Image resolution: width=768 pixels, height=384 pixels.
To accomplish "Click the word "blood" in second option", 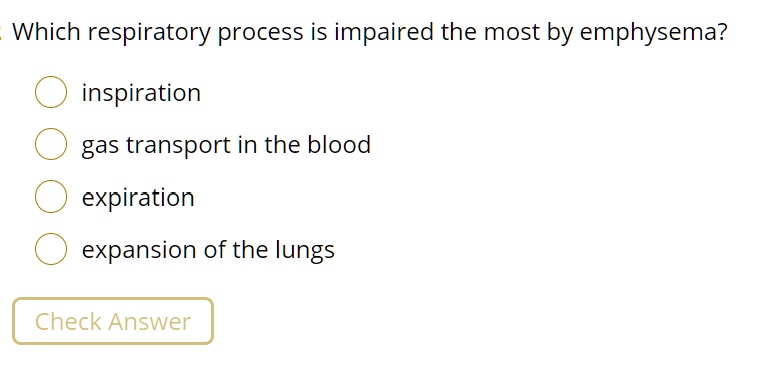I will (x=339, y=144).
